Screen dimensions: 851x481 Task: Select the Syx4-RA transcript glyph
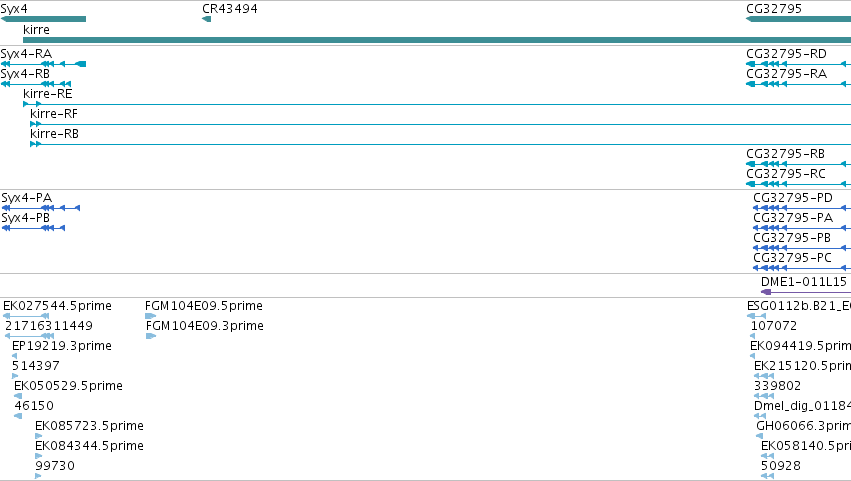point(43,64)
